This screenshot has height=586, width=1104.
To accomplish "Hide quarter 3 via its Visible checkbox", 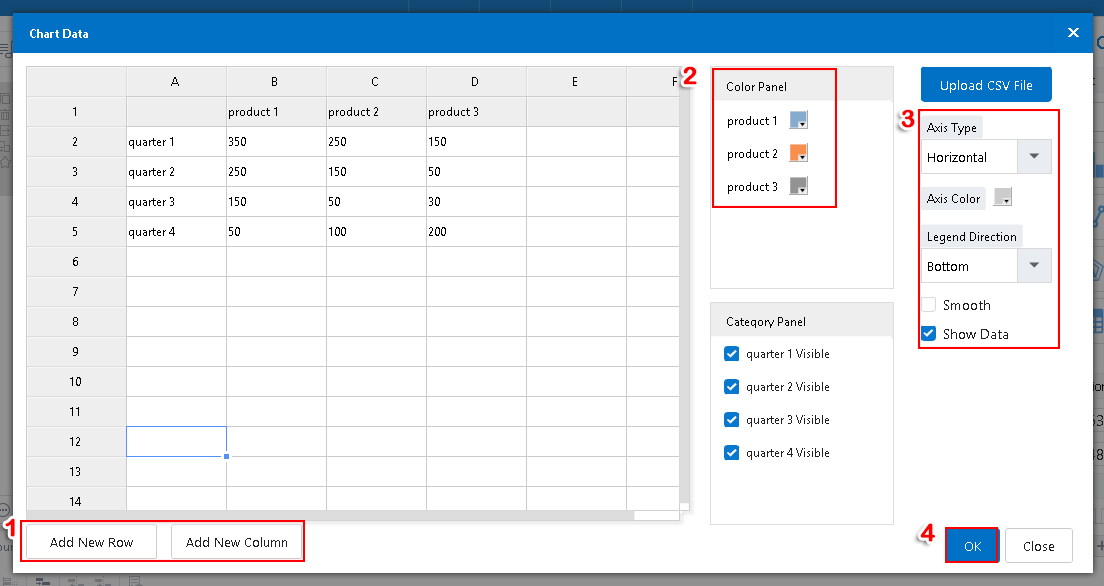I will 732,420.
